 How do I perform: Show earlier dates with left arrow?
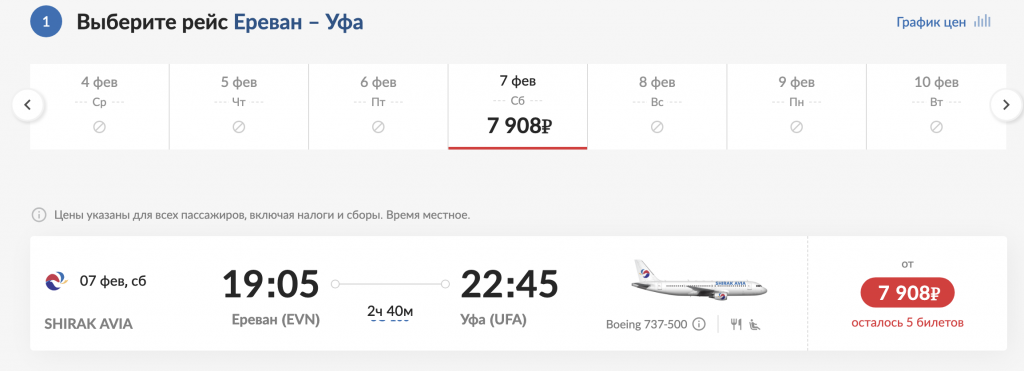pos(27,105)
